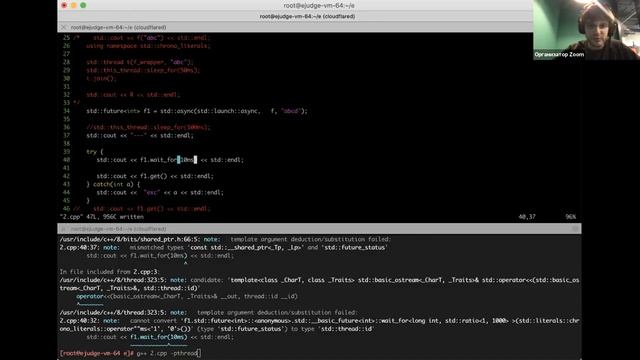Image resolution: width=640 pixels, height=360 pixels.
Task: Click '/usr/include/c++/8/bits/shared_ptr.h:66:5' error path
Action: point(130,239)
